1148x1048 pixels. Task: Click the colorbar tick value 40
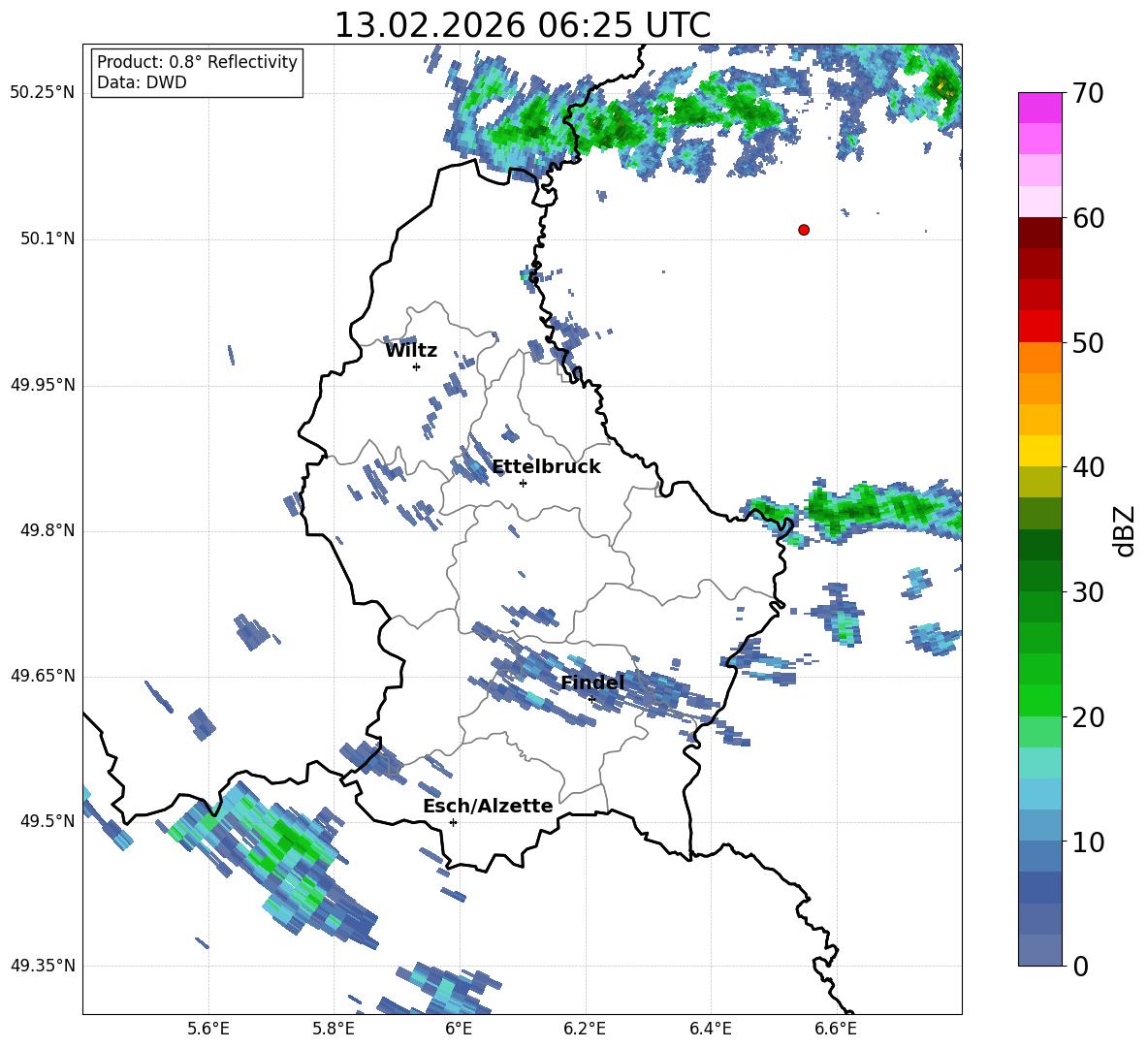coord(1088,467)
